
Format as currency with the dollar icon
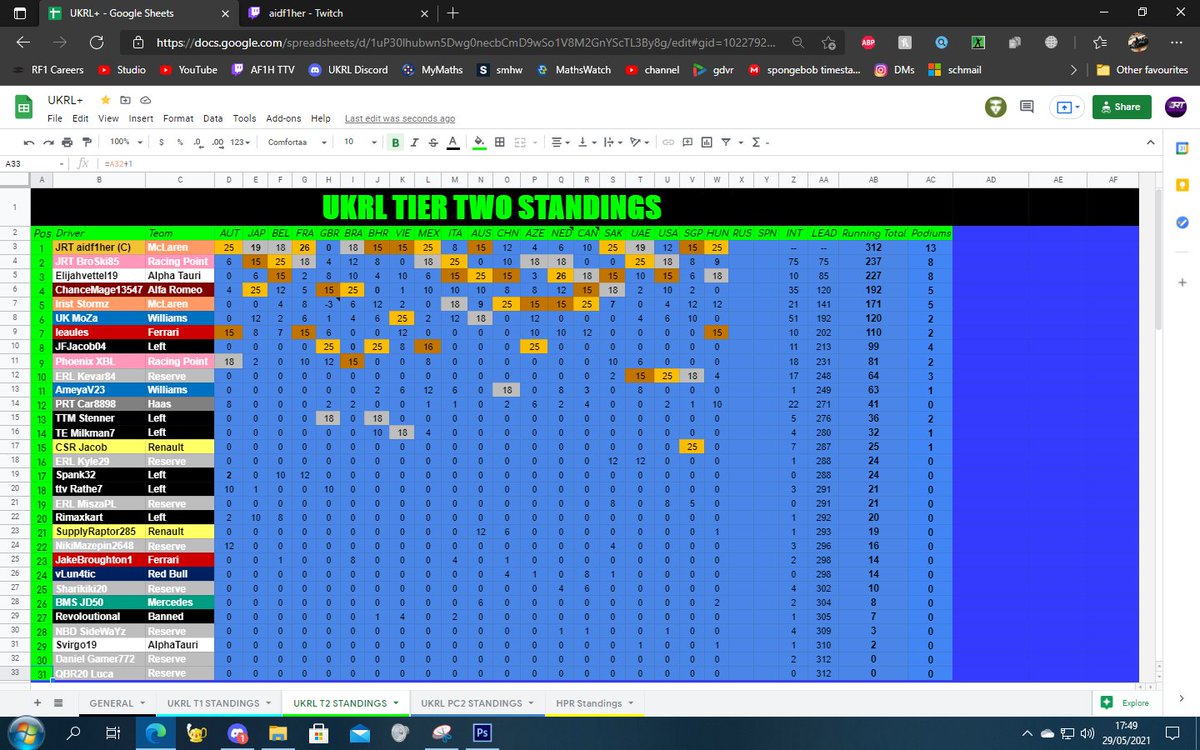point(161,142)
